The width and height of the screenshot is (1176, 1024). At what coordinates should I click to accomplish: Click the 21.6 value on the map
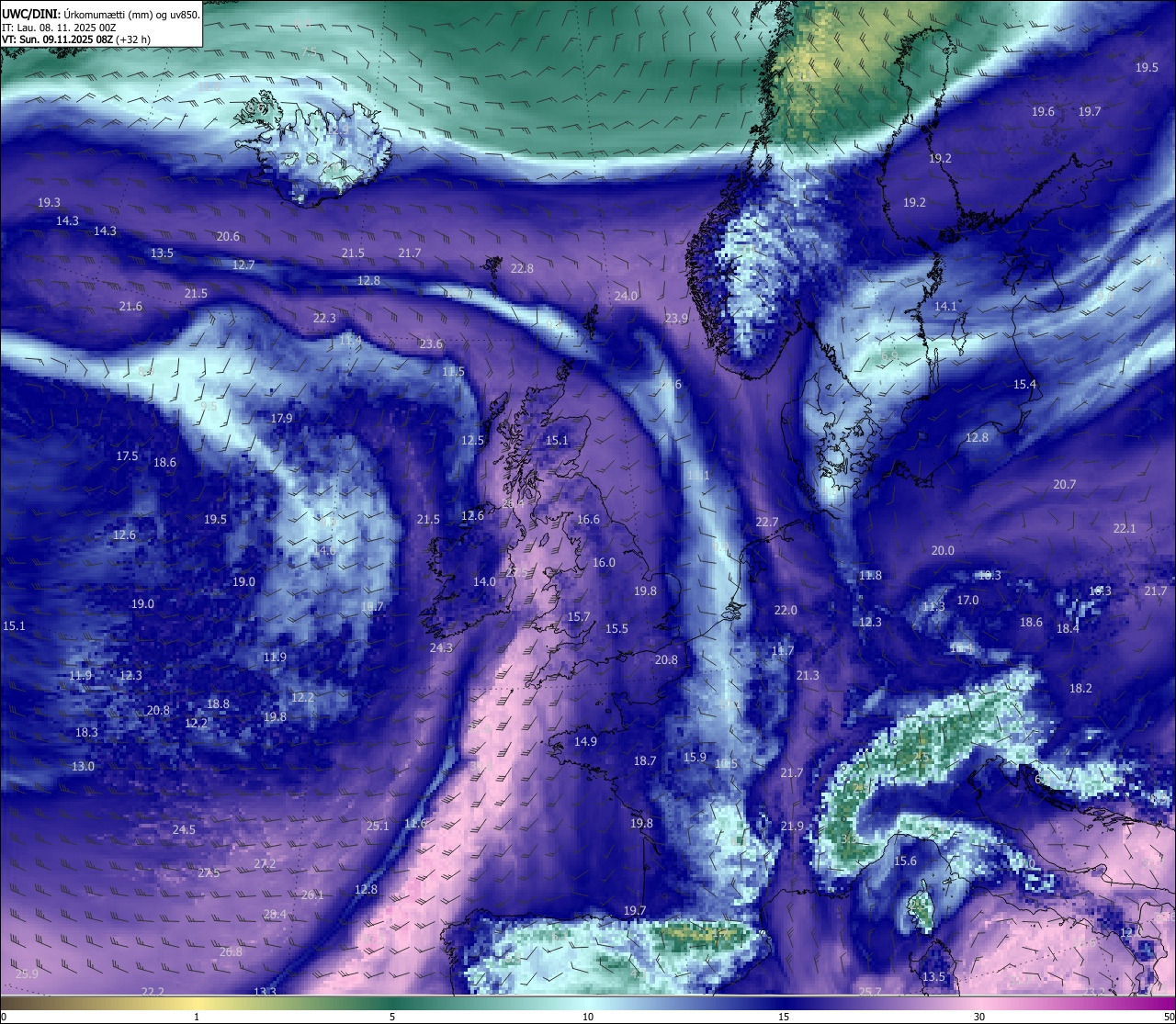130,307
